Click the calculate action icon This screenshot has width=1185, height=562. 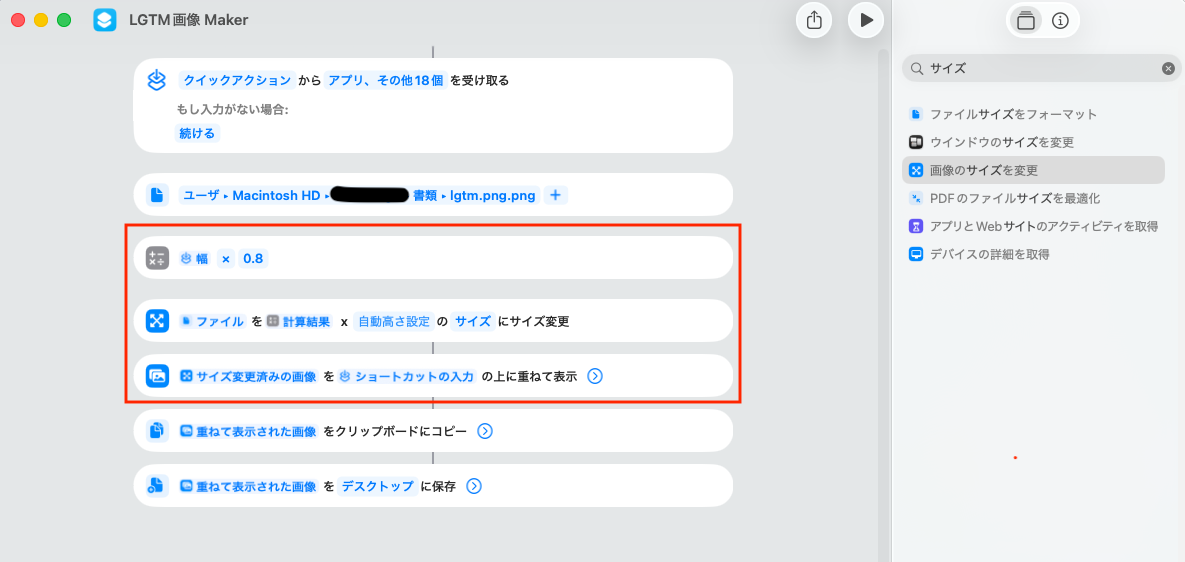coord(156,258)
